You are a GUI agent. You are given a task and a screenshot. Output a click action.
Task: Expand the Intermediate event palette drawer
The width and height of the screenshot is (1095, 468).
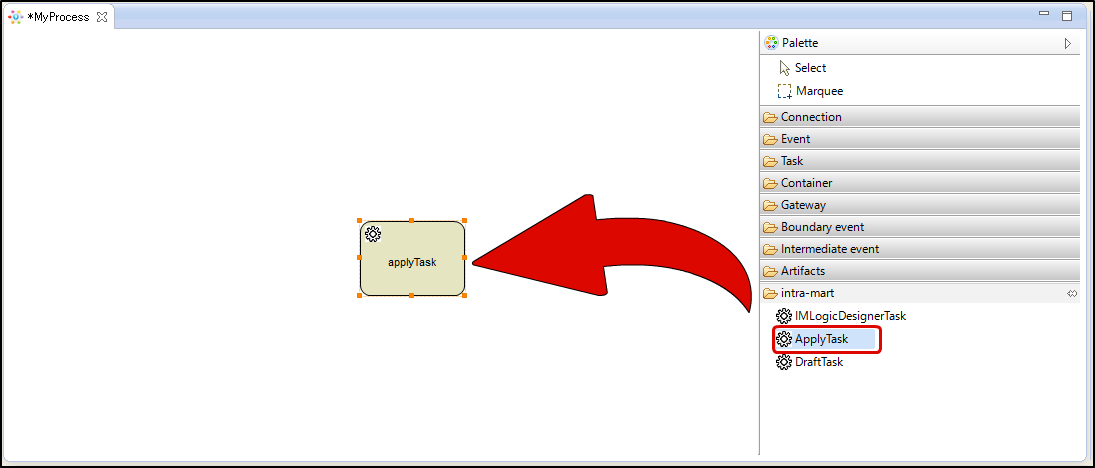click(920, 249)
